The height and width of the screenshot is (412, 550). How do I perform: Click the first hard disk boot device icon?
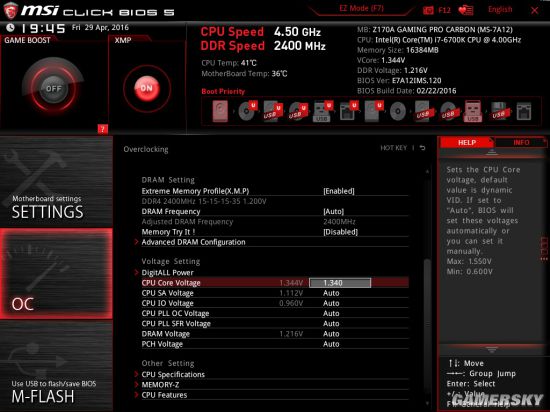(x=220, y=111)
